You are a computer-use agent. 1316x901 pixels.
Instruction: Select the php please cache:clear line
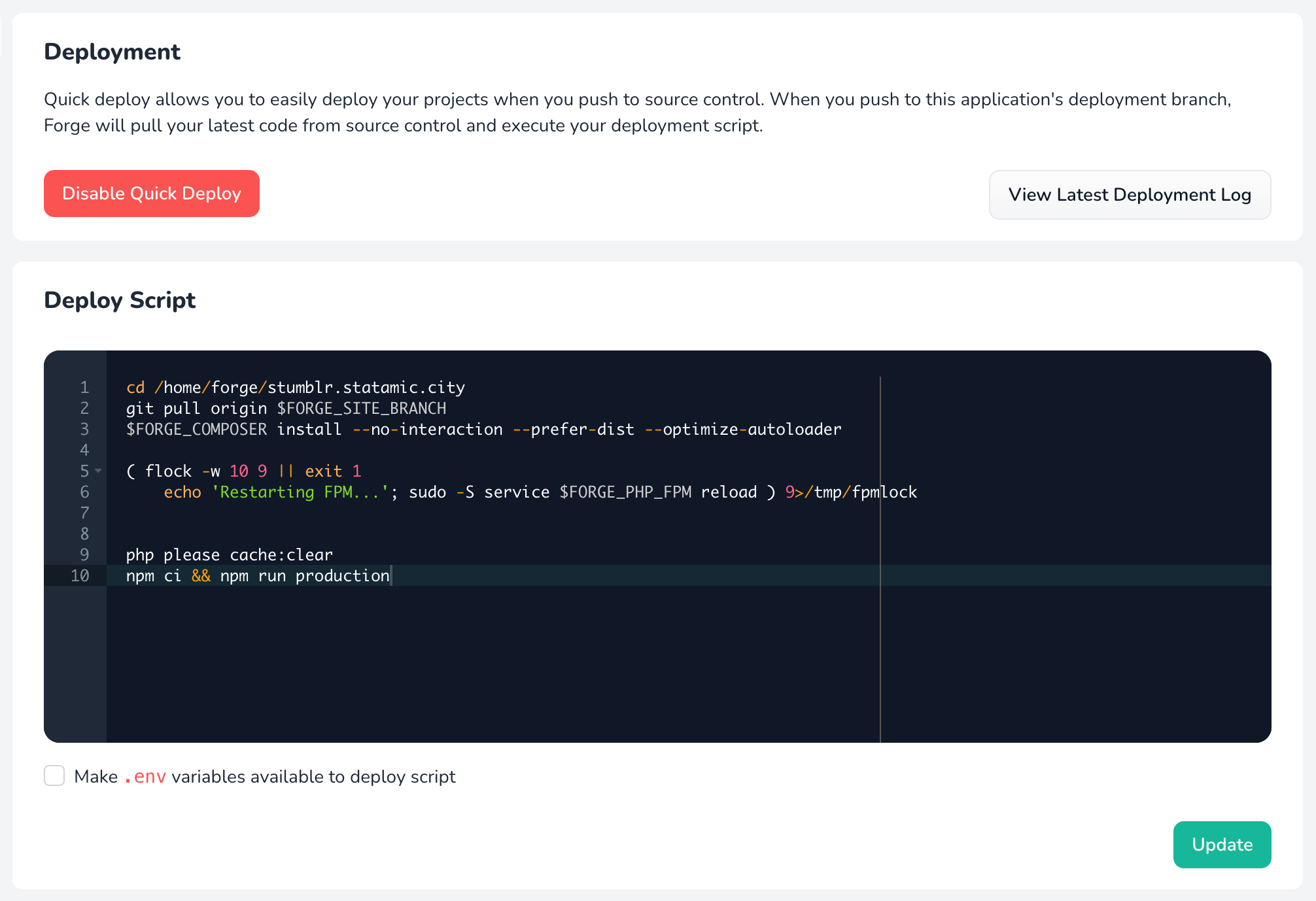click(x=230, y=554)
